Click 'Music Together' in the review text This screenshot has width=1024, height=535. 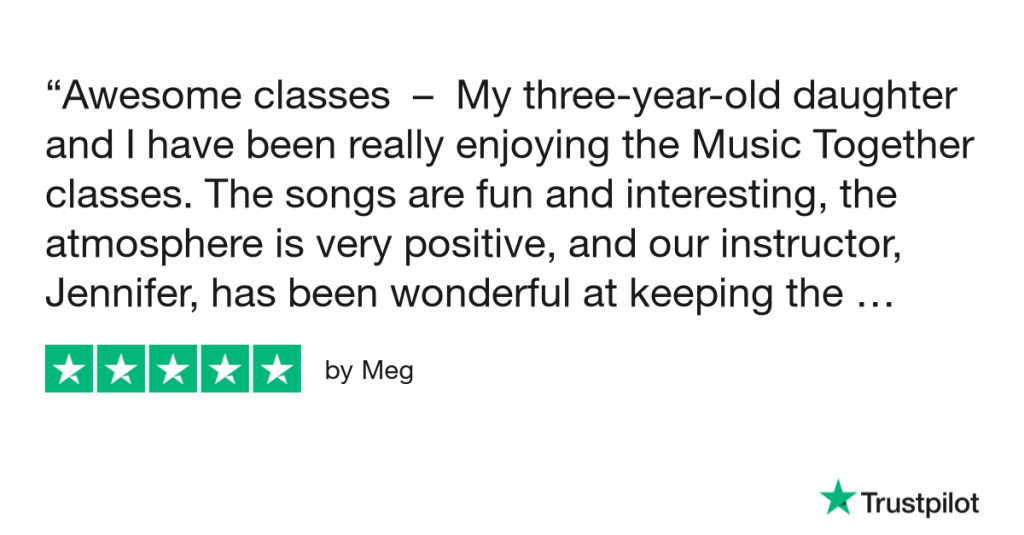[x=833, y=145]
